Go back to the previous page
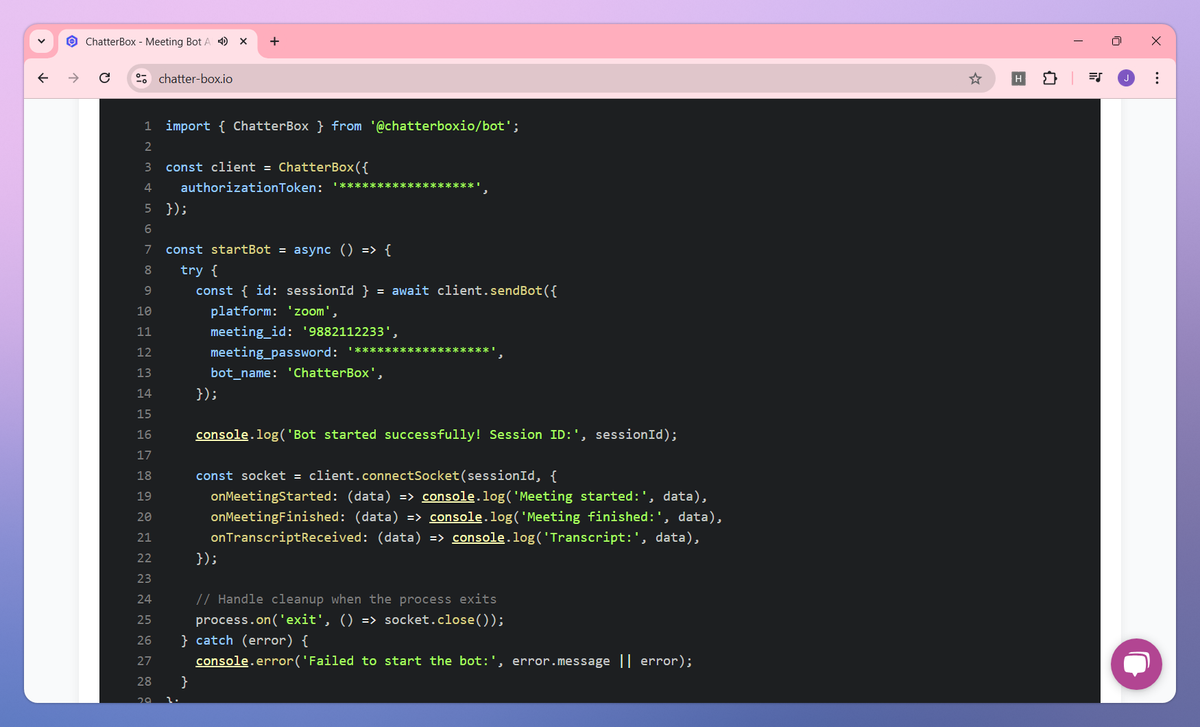Image resolution: width=1200 pixels, height=727 pixels. point(42,78)
